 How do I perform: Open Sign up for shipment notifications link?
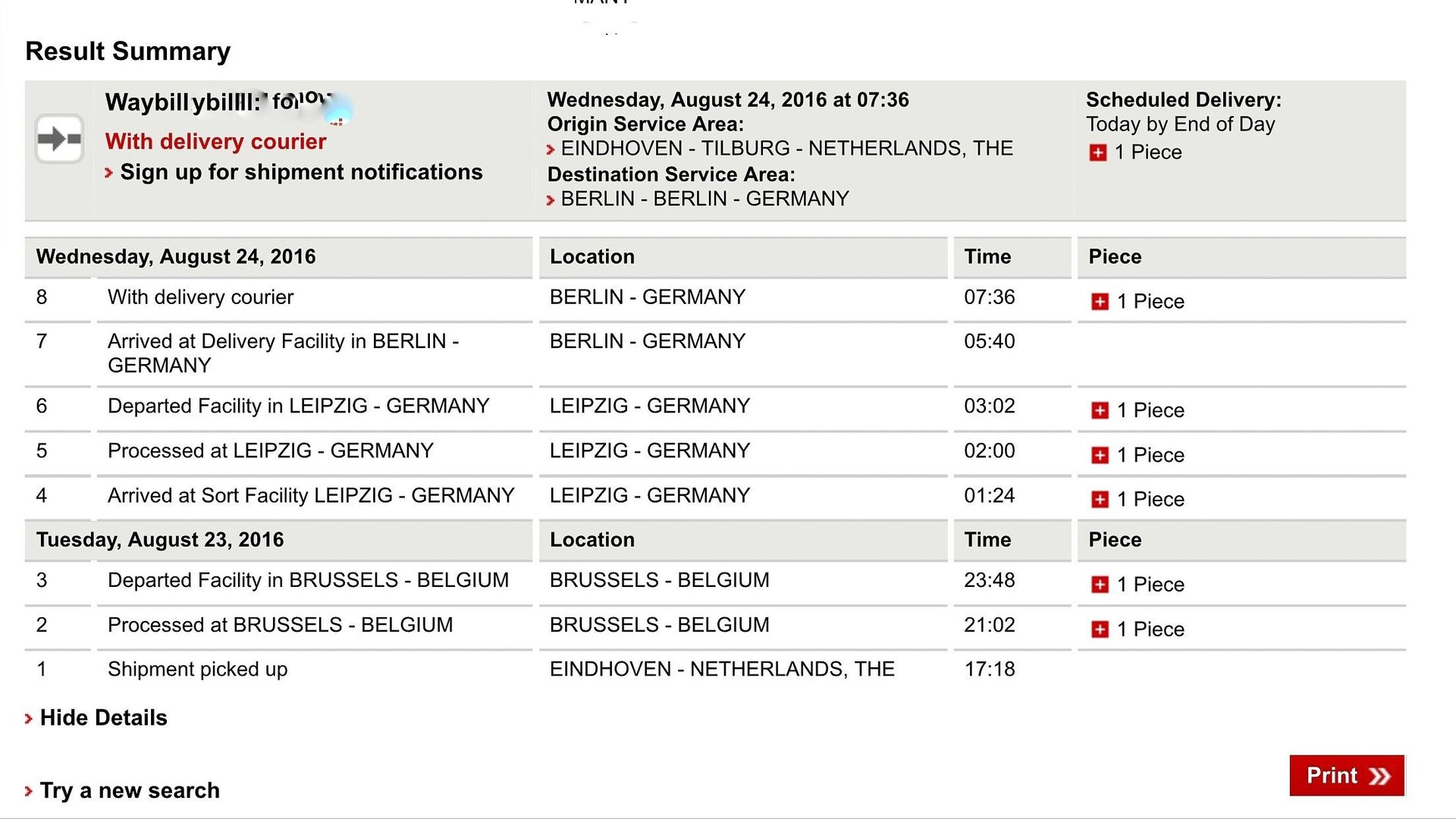[301, 172]
